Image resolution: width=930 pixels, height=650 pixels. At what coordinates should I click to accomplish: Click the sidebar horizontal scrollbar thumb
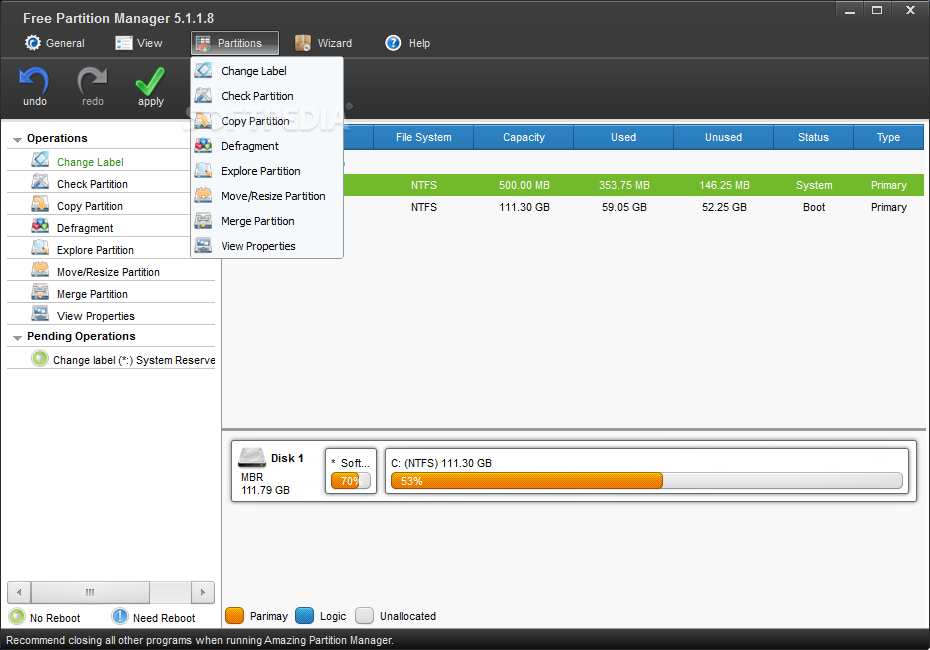tap(90, 592)
